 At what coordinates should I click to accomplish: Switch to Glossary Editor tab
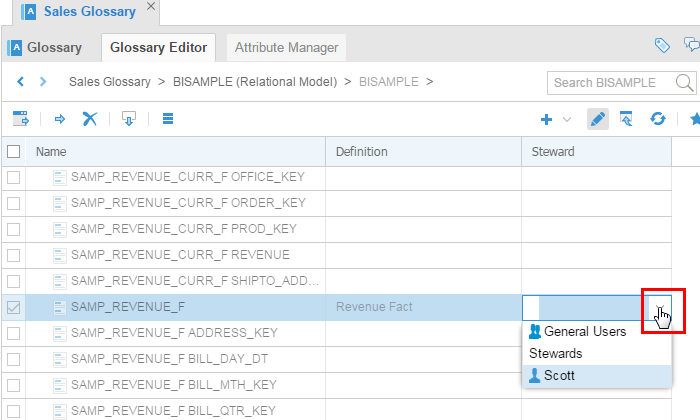click(x=158, y=47)
